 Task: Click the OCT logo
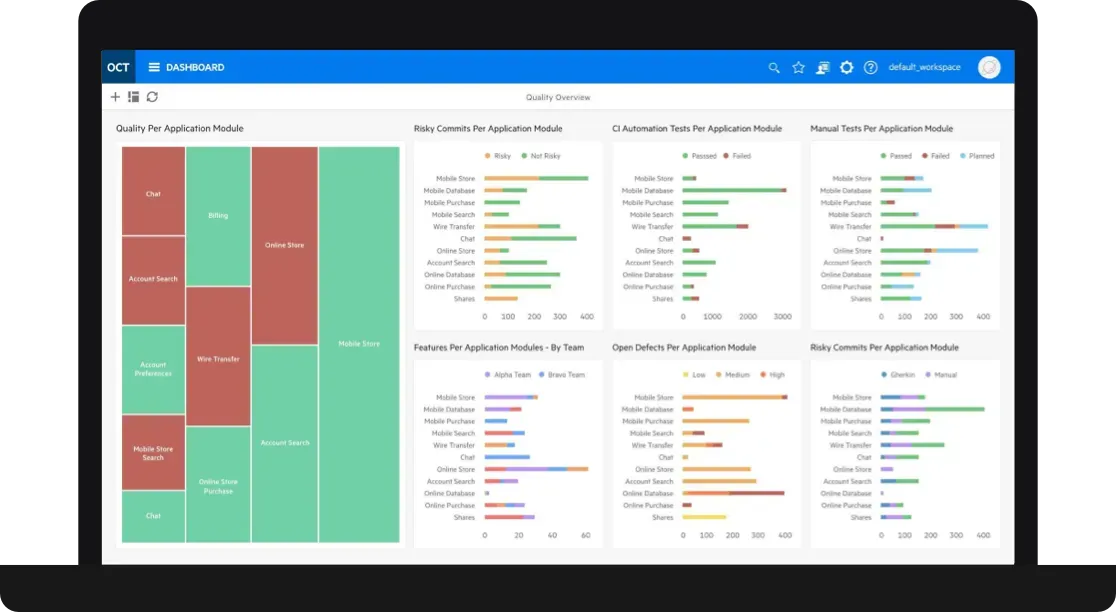pyautogui.click(x=118, y=67)
